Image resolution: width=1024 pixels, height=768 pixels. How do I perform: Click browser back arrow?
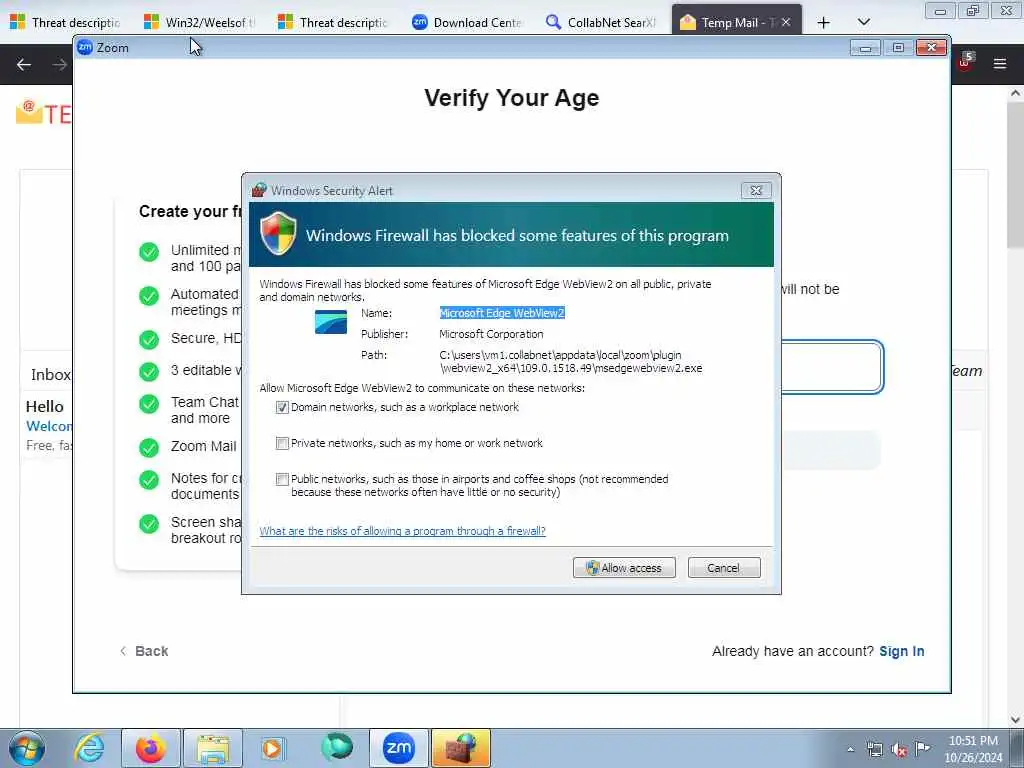coord(24,64)
